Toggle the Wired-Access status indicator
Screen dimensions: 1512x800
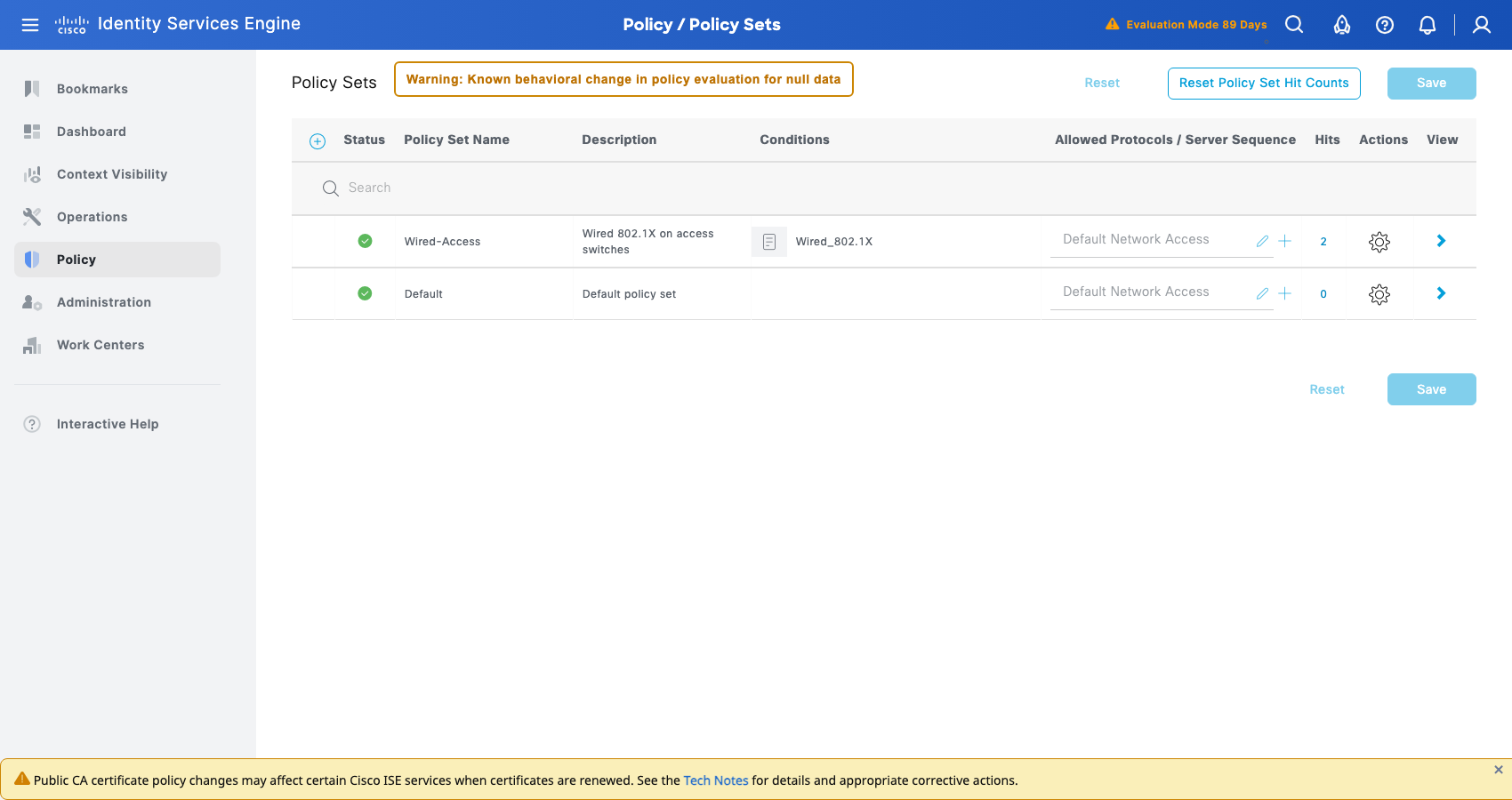point(365,241)
